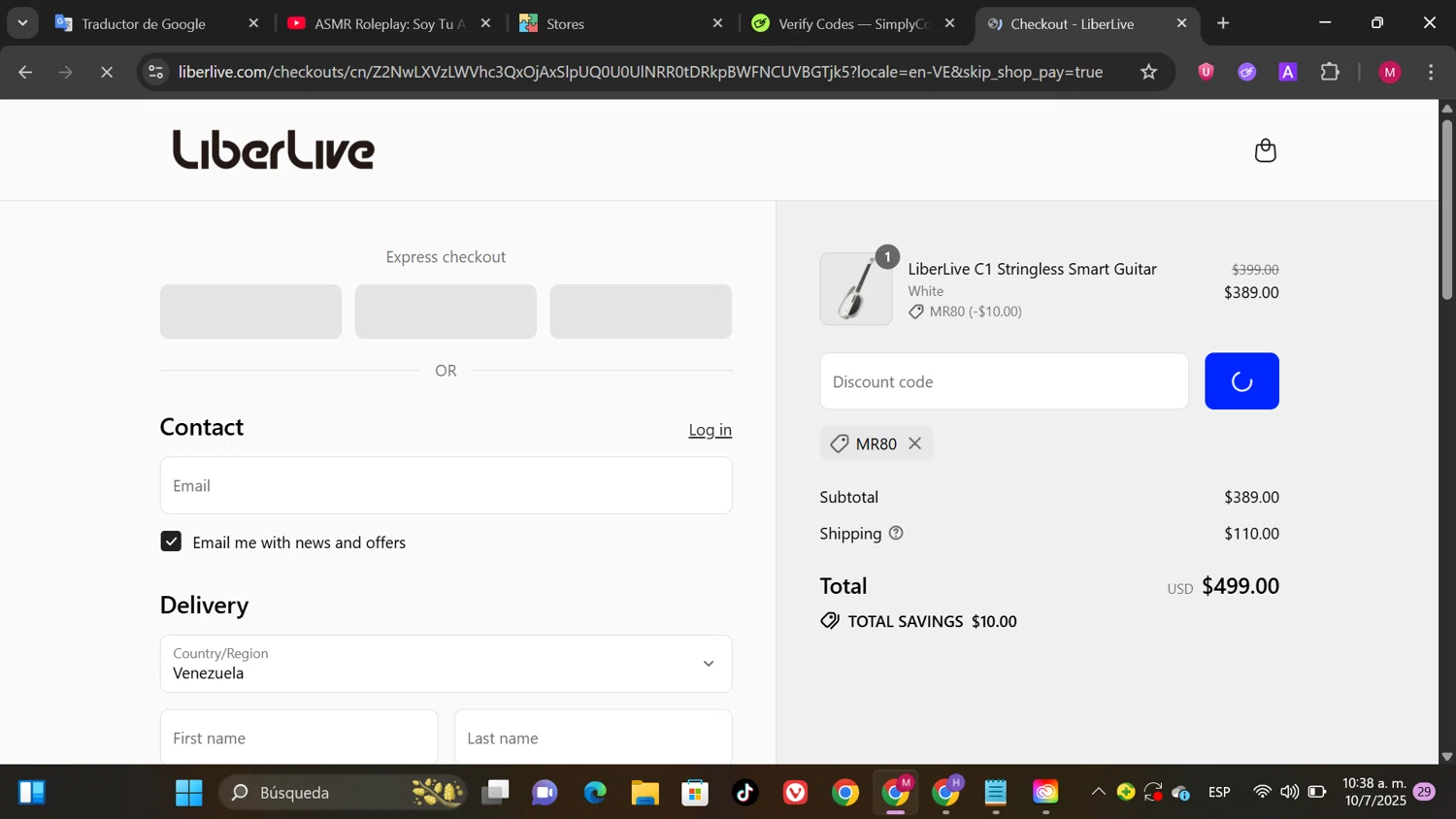Open File Explorer from taskbar
Screen dimensions: 1456x819
coord(645,793)
